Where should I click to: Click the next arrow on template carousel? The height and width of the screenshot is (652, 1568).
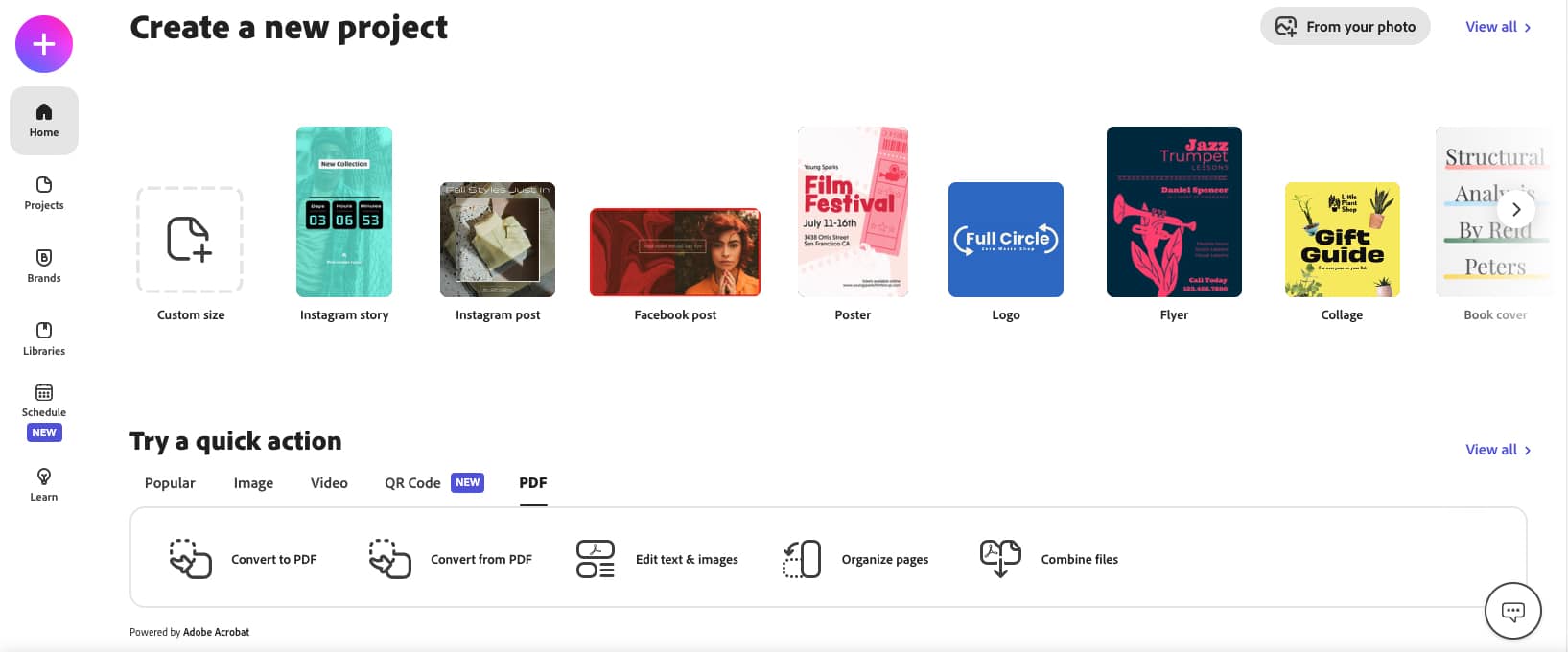click(x=1516, y=209)
